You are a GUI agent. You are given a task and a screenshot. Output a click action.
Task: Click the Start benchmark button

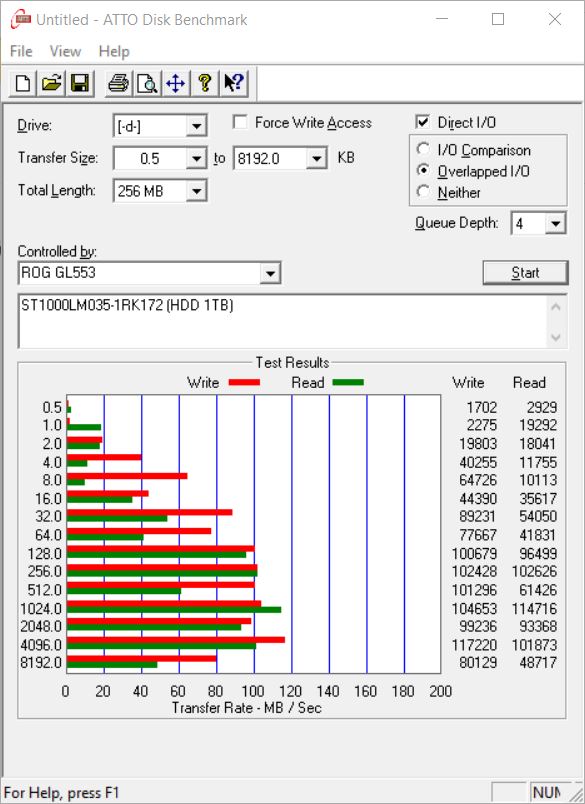[526, 273]
